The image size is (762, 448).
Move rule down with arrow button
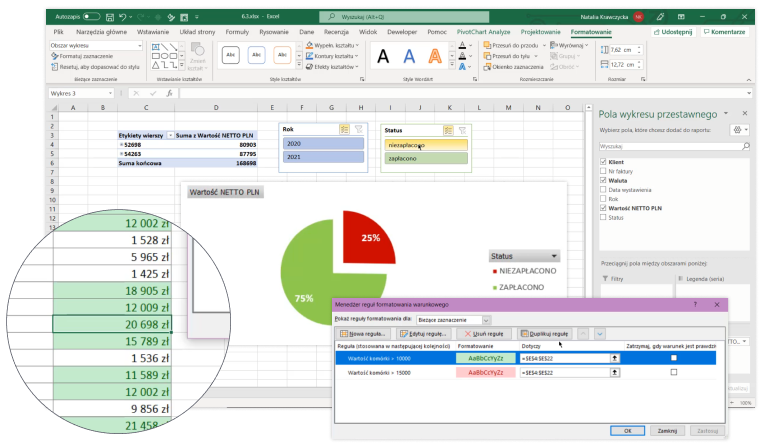coord(599,332)
